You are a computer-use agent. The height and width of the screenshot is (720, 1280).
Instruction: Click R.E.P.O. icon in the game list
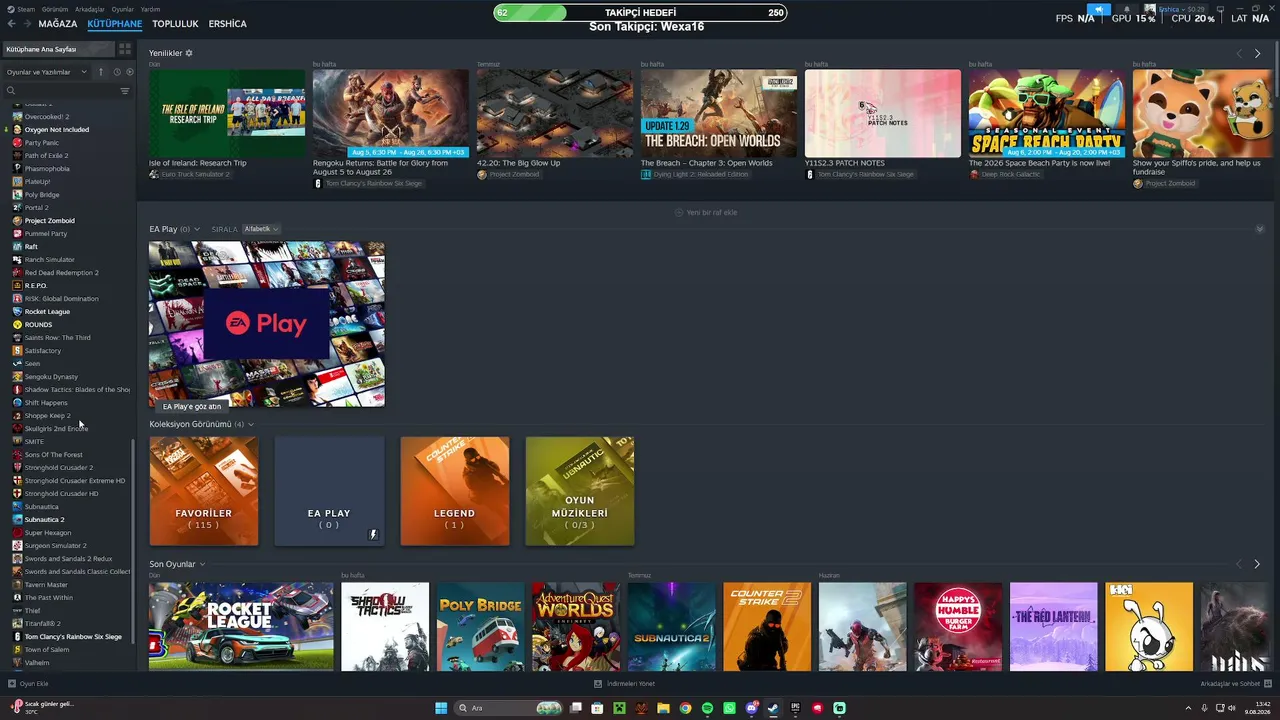coord(17,286)
